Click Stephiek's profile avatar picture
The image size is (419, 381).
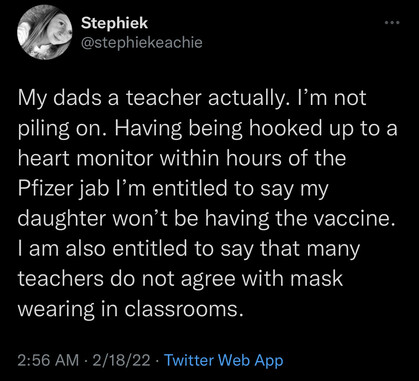[x=45, y=32]
